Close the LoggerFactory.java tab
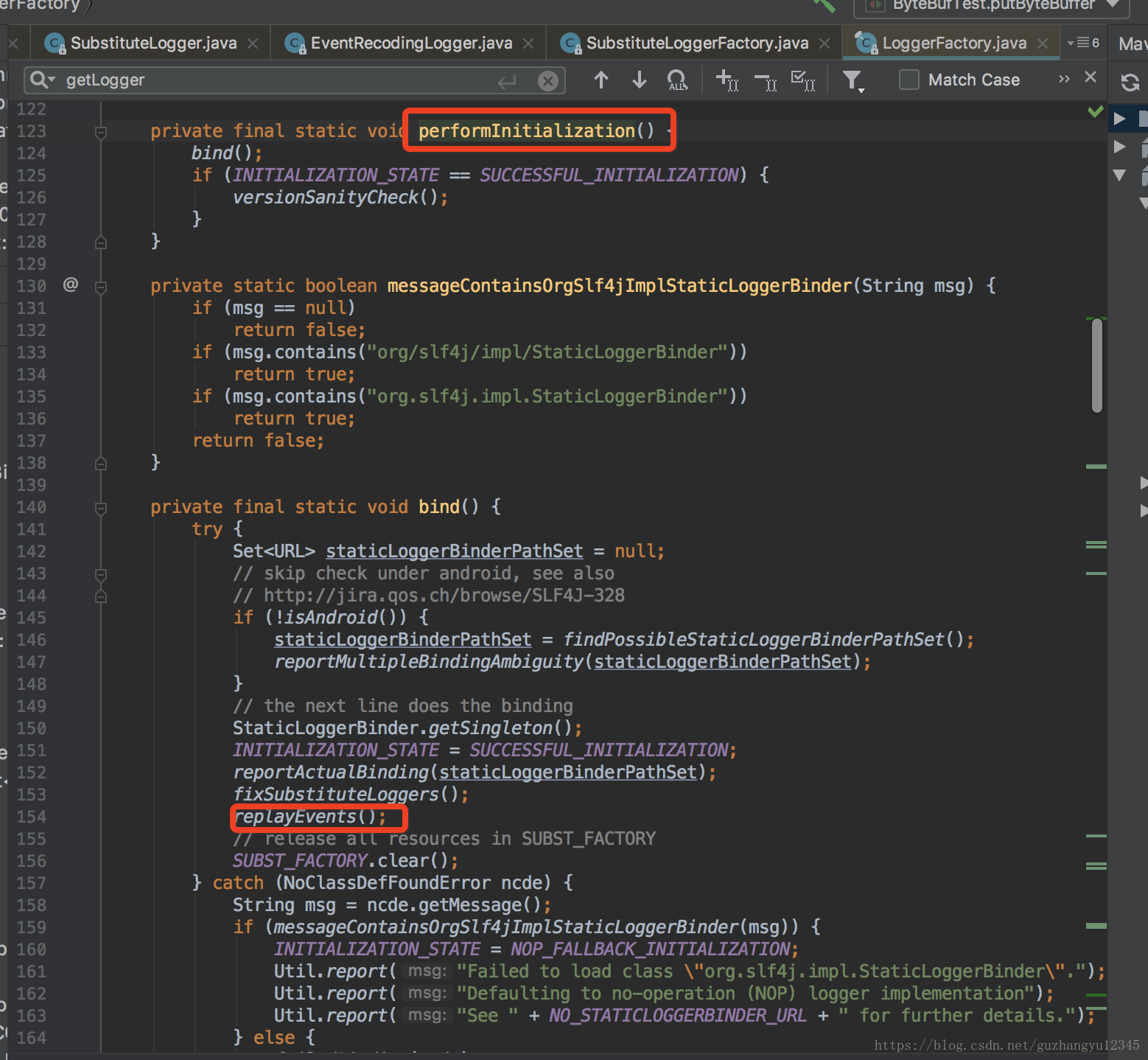Image resolution: width=1148 pixels, height=1060 pixels. coord(1043,43)
